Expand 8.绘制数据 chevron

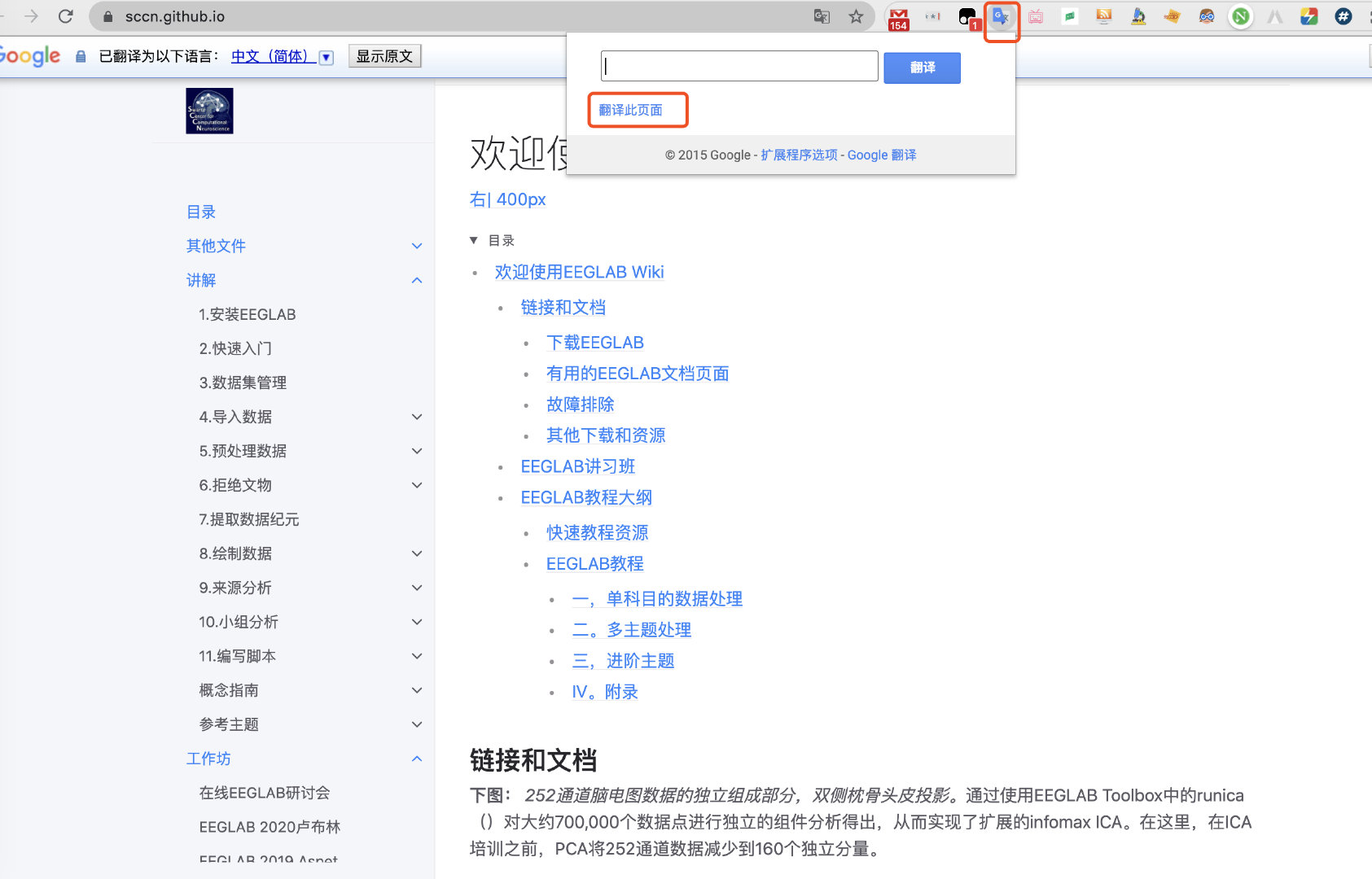(x=417, y=553)
